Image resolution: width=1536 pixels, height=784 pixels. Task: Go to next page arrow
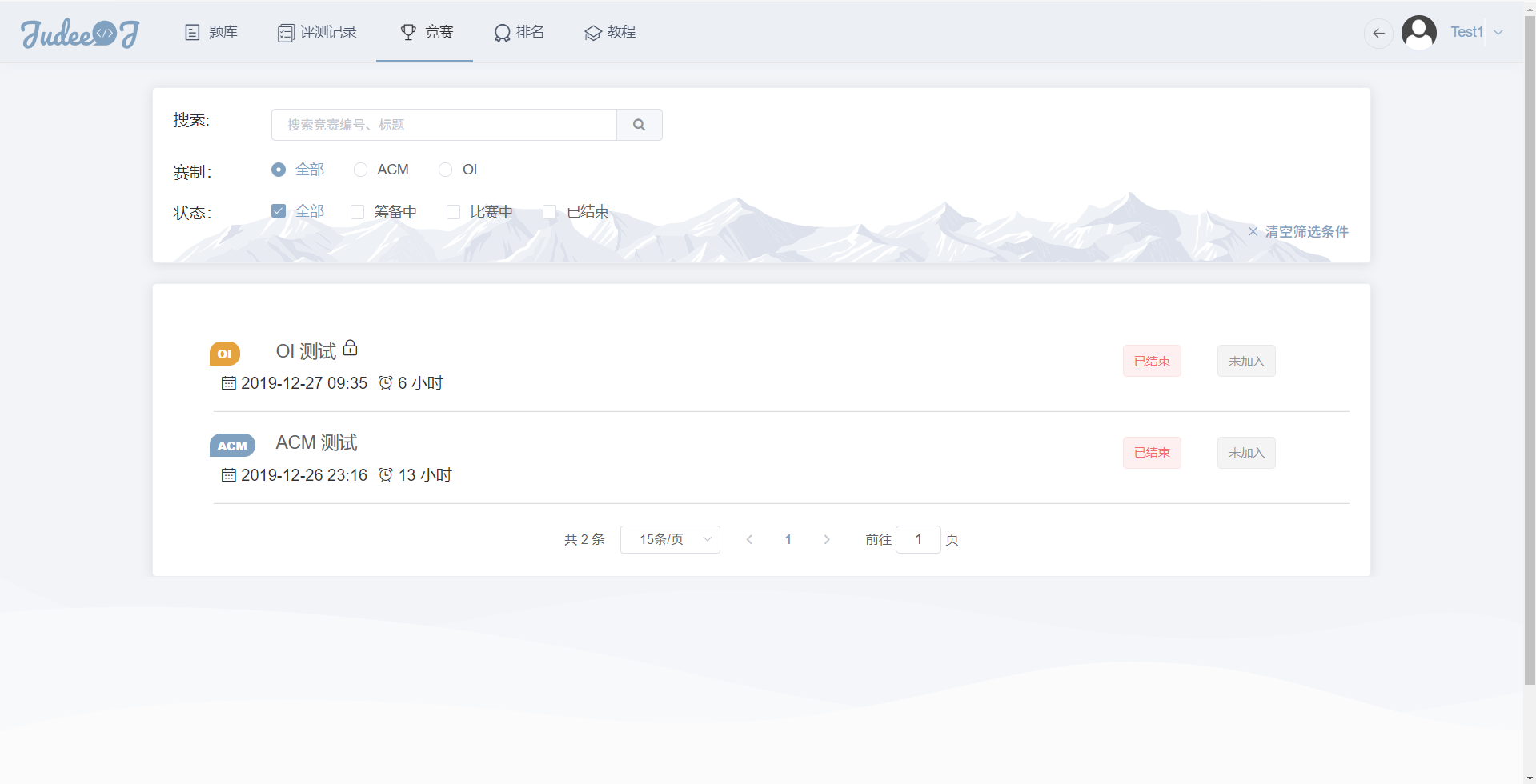click(x=827, y=539)
